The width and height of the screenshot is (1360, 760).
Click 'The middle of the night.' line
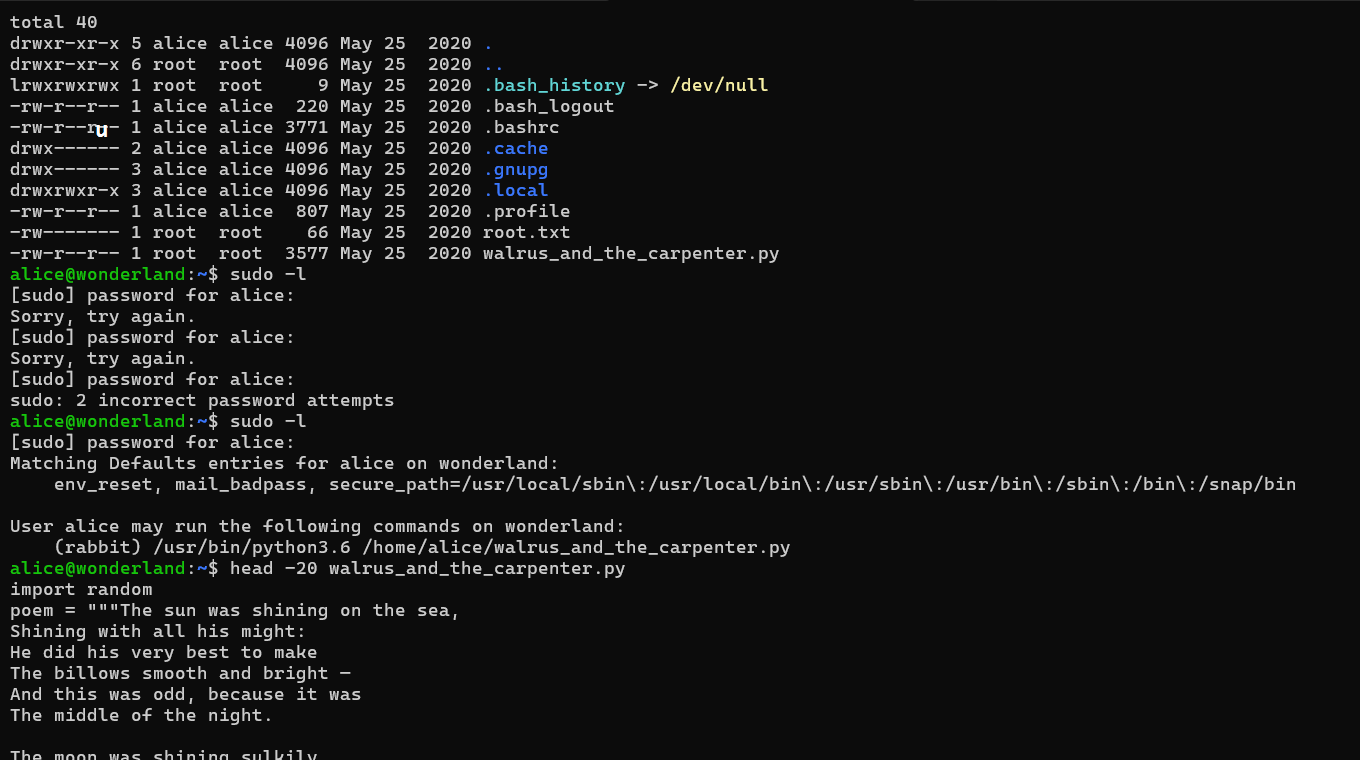point(142,715)
